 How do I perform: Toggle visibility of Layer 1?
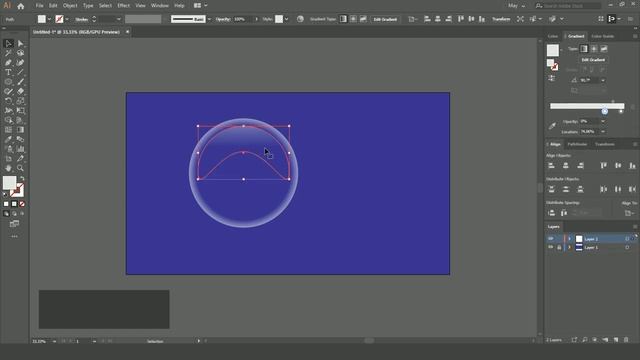(551, 247)
